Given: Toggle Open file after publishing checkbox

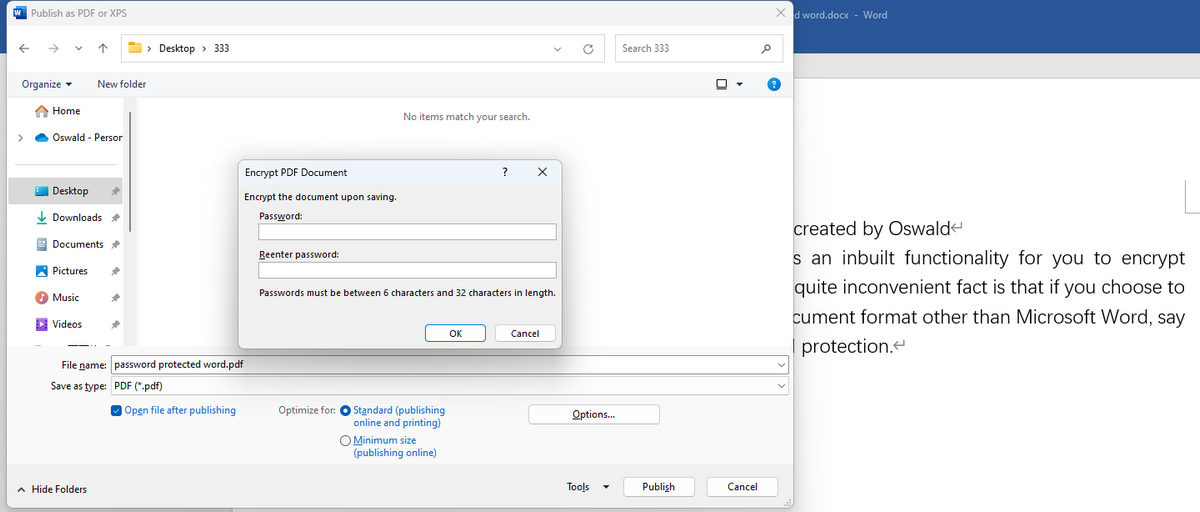Looking at the screenshot, I should (x=117, y=410).
